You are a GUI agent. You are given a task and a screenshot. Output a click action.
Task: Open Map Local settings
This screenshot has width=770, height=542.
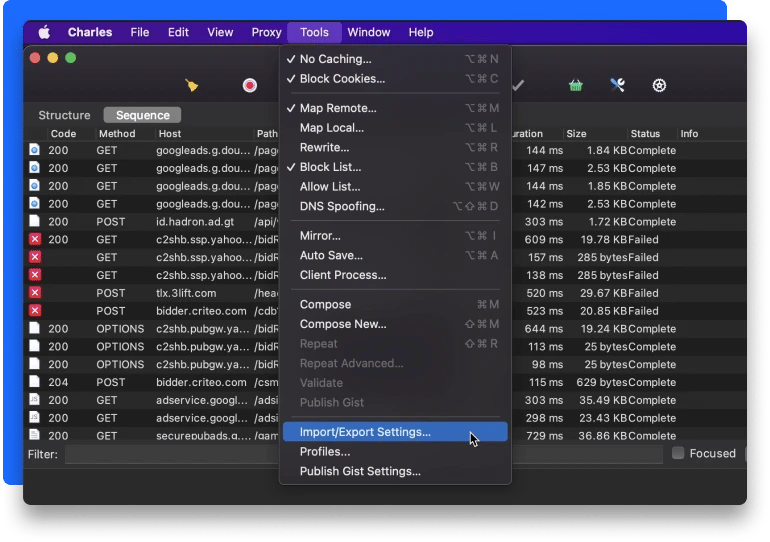coord(395,128)
